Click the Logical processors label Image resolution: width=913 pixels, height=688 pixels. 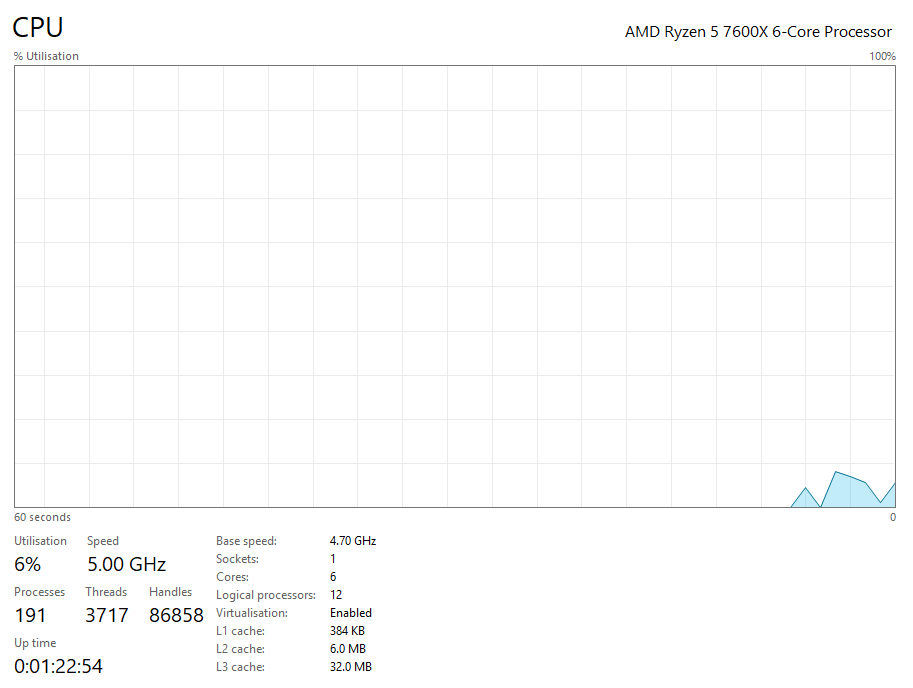[265, 595]
